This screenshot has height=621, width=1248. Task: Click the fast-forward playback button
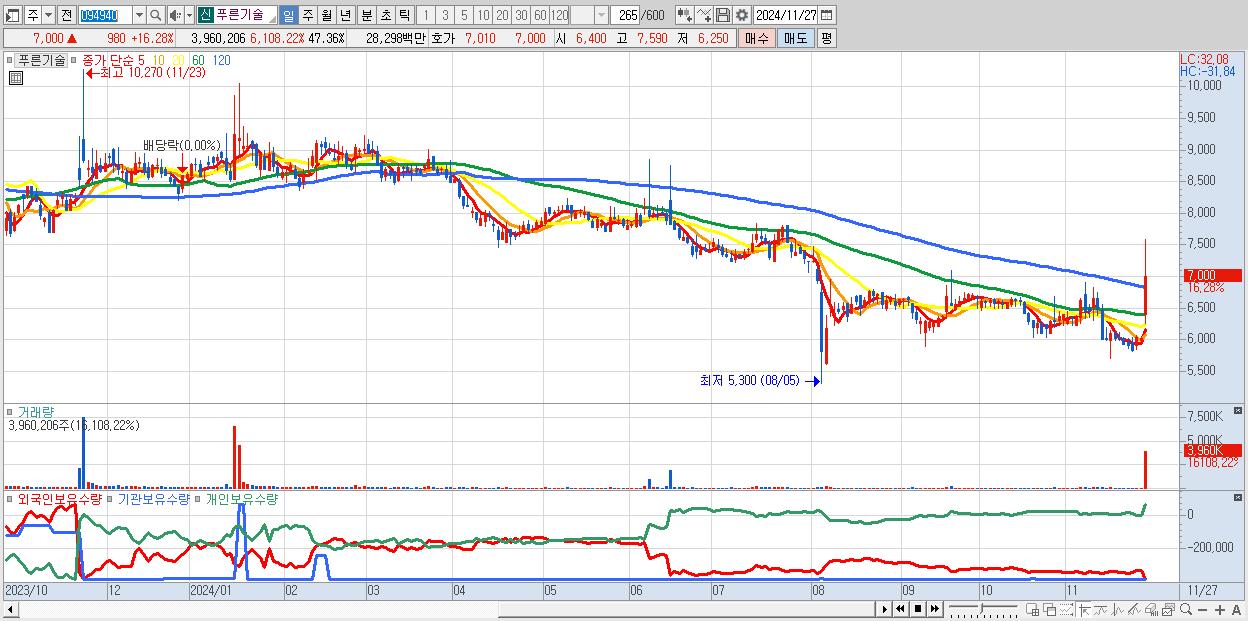[935, 609]
